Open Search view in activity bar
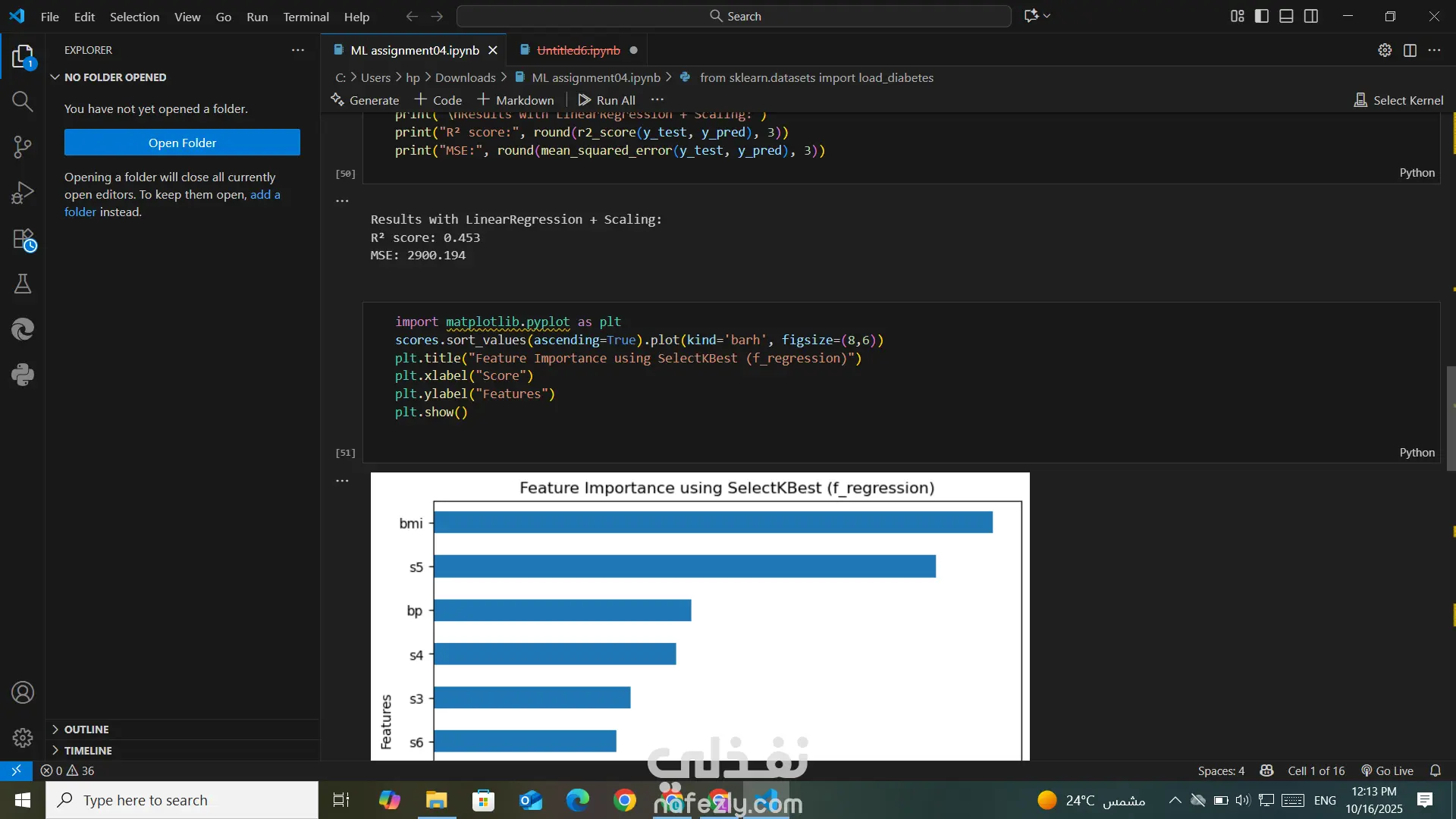 [23, 102]
